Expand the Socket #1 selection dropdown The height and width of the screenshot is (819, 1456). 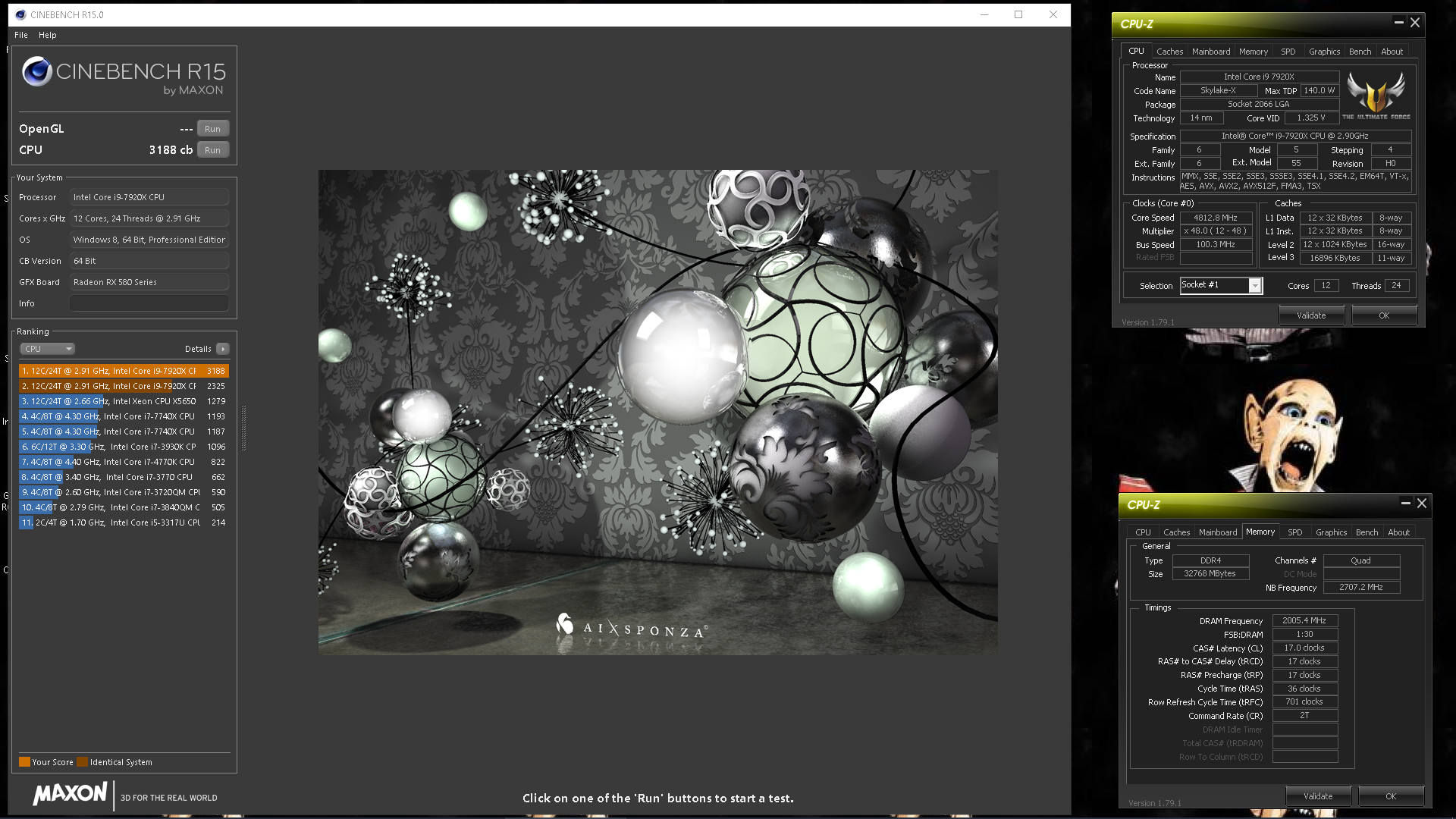tap(1255, 285)
